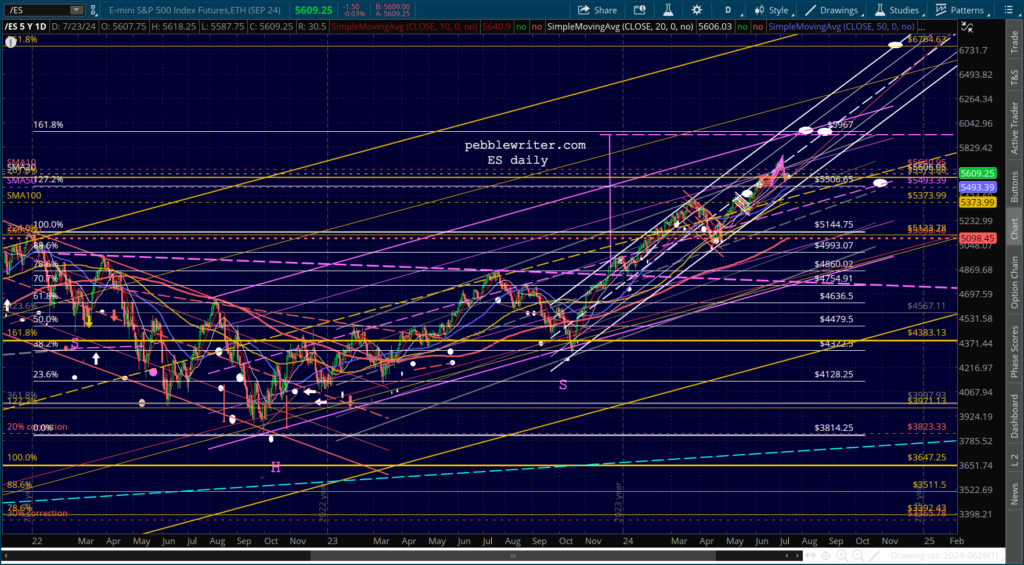The width and height of the screenshot is (1024, 565).
Task: Open the Patterns chart icon menu
Action: [941, 10]
